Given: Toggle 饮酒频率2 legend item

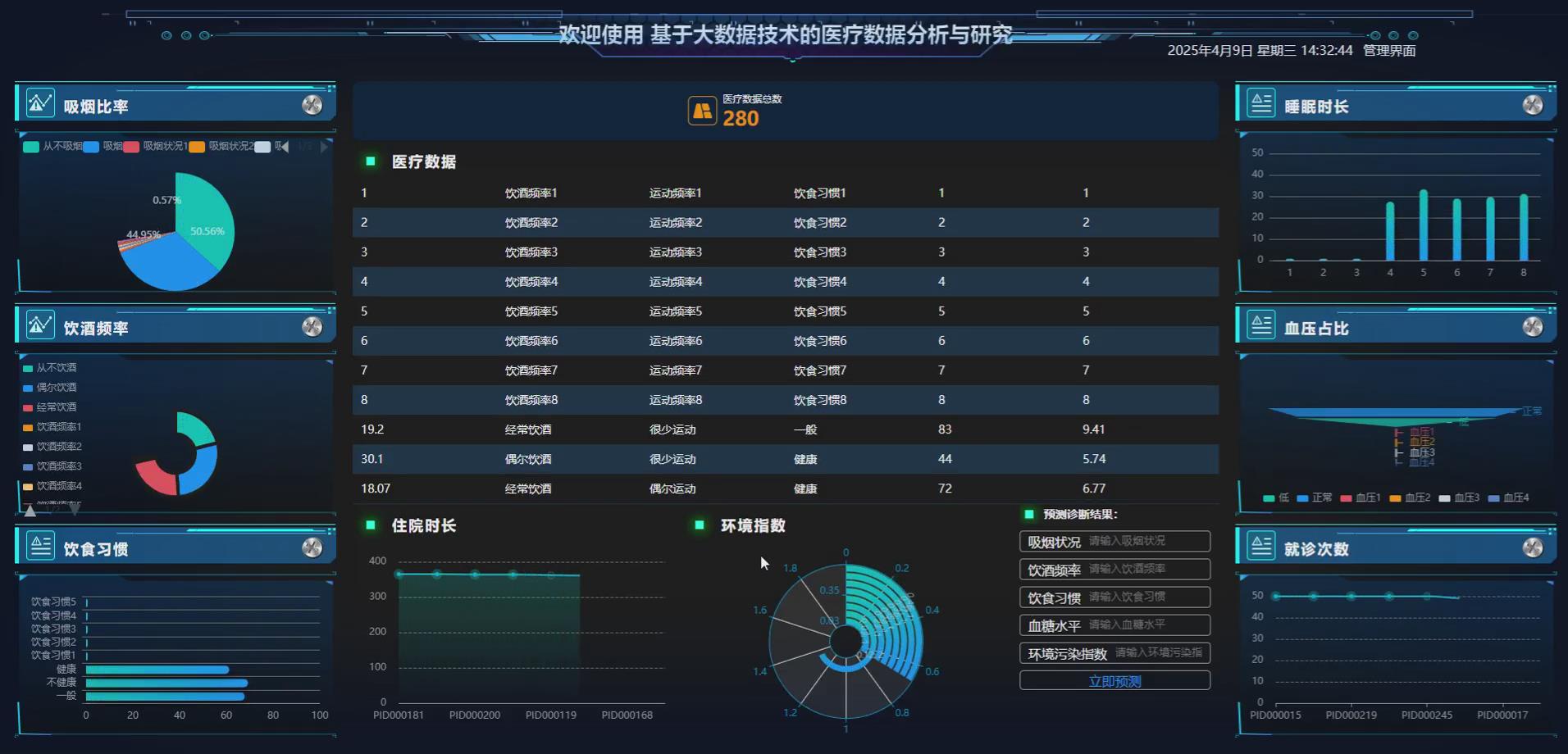Looking at the screenshot, I should click(x=52, y=447).
